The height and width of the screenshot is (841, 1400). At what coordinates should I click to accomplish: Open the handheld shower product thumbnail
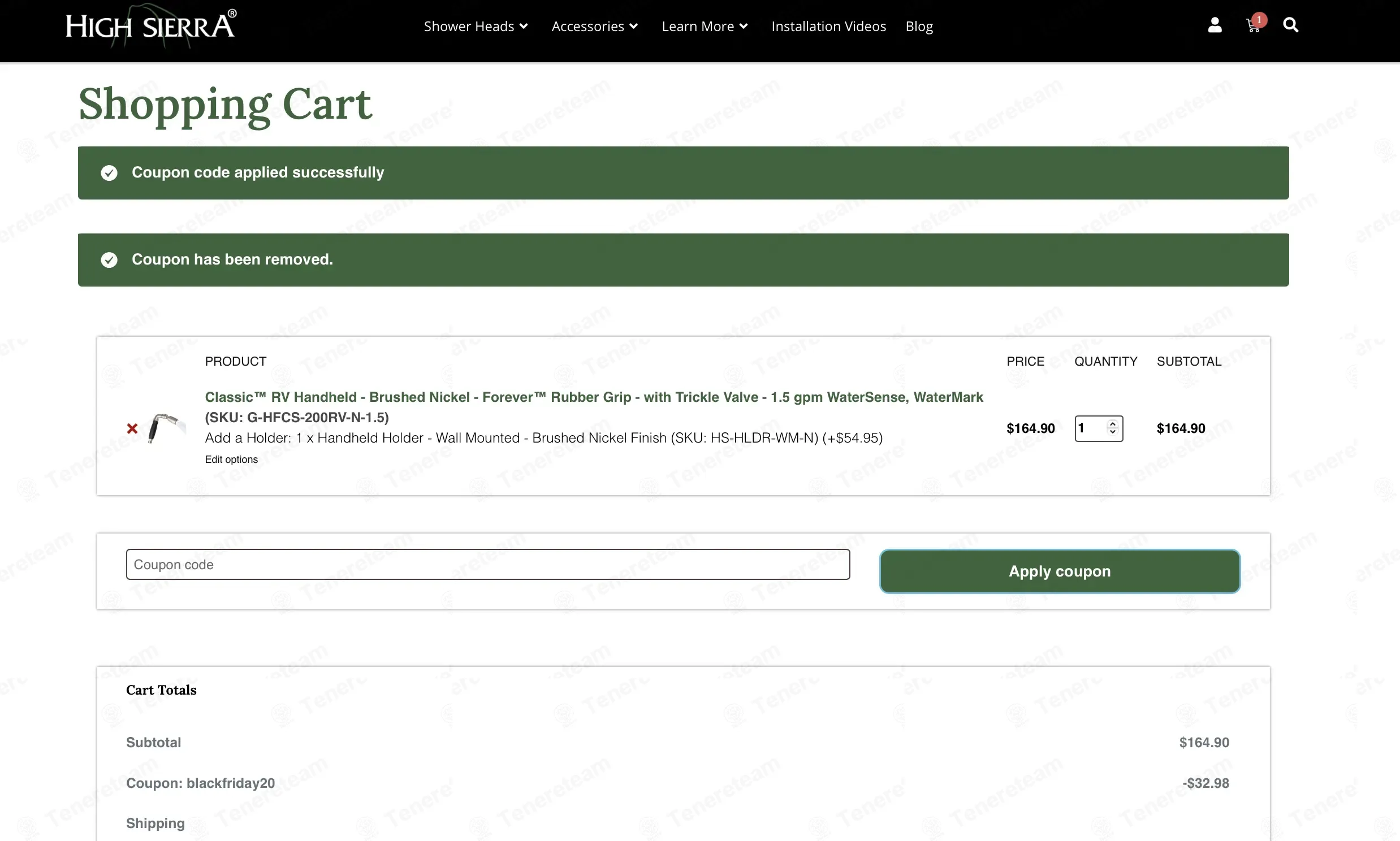(x=166, y=428)
